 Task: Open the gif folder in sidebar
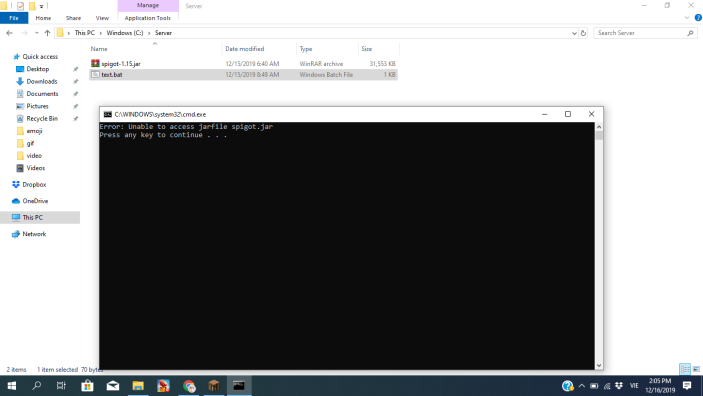pos(30,144)
